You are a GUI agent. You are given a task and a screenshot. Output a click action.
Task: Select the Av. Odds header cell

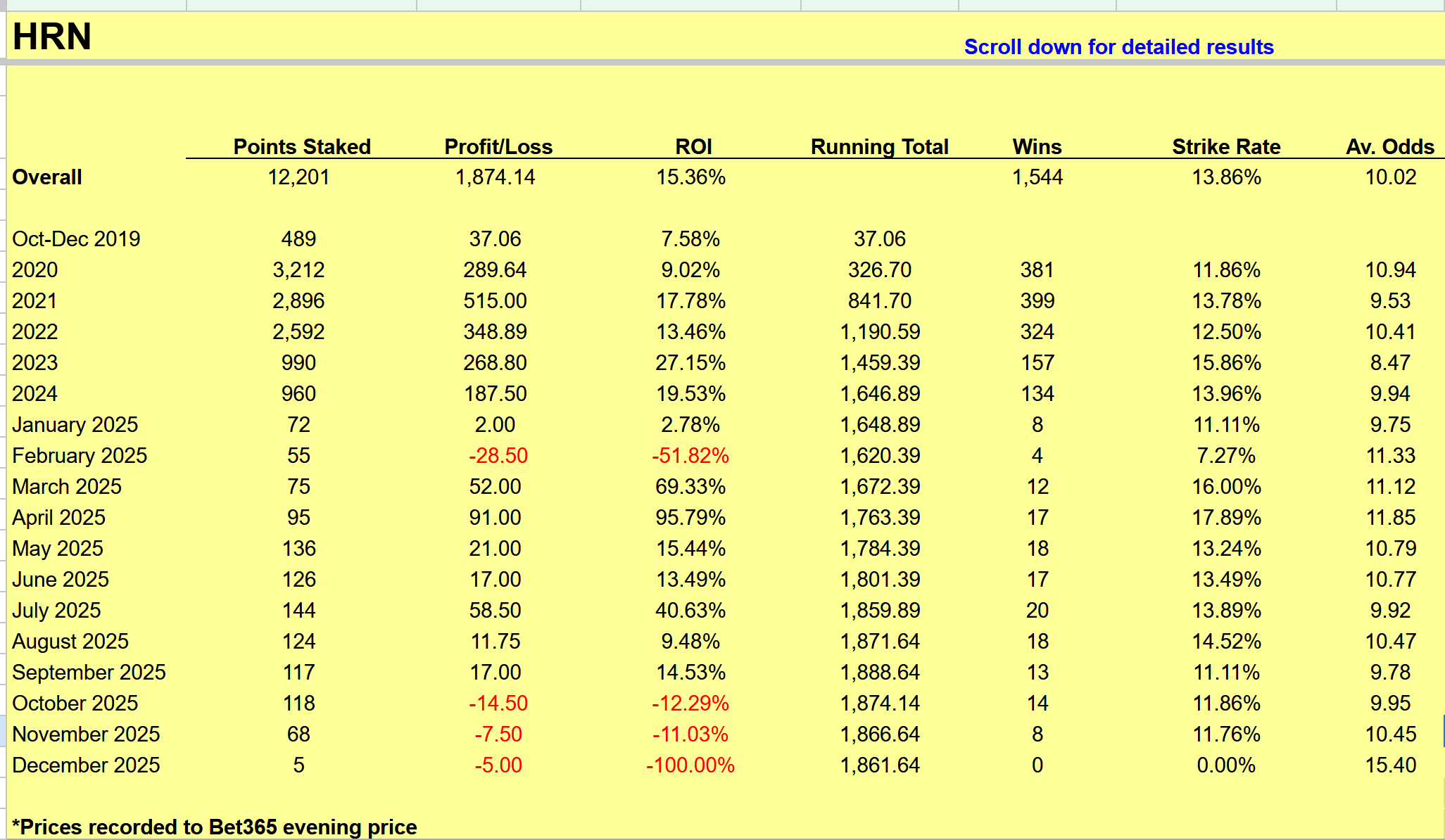[x=1389, y=146]
